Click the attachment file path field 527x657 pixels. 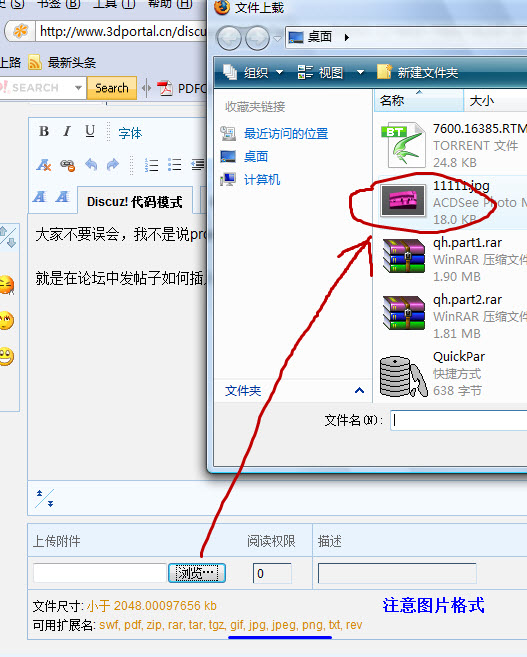point(100,573)
